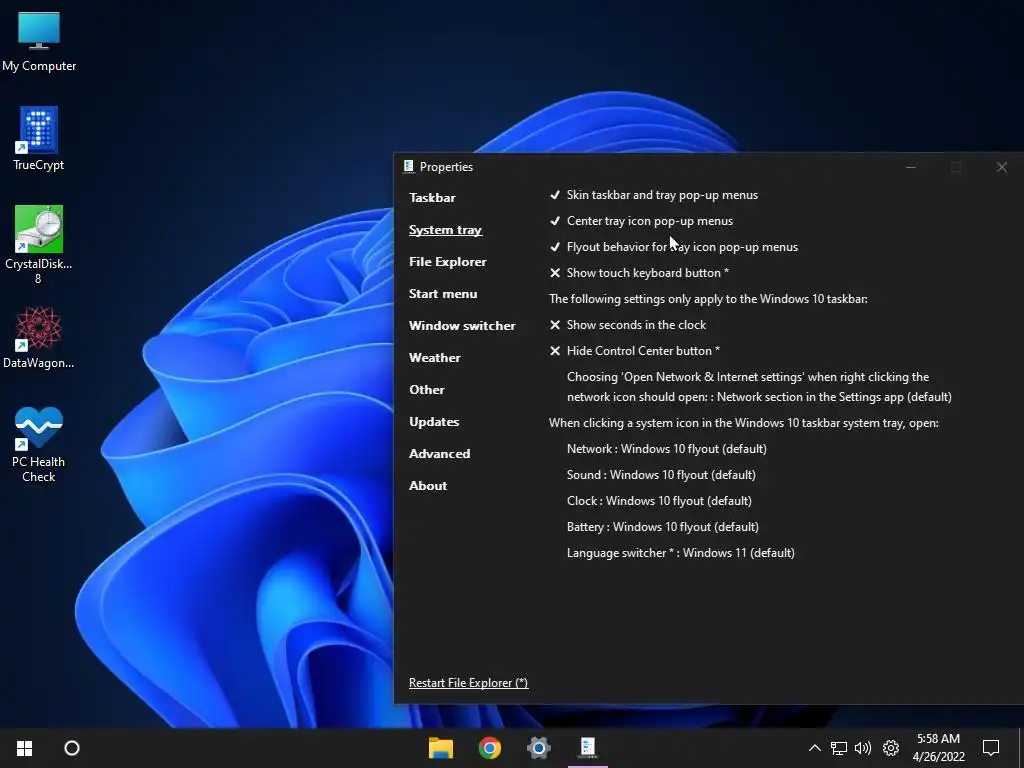Enable Hide Control Center button

(x=635, y=351)
